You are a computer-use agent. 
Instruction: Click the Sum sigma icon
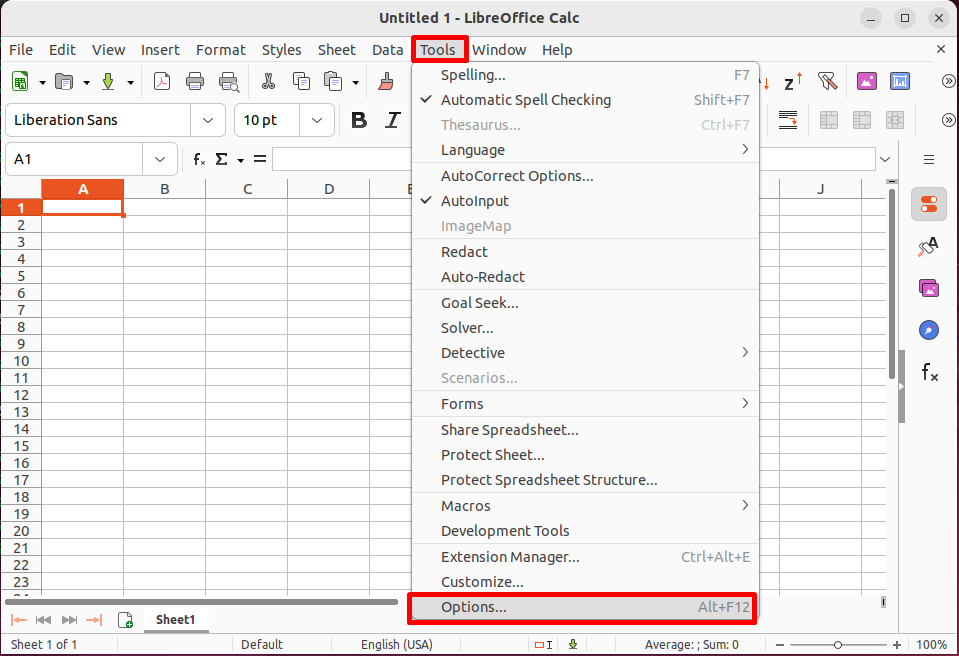coord(221,160)
